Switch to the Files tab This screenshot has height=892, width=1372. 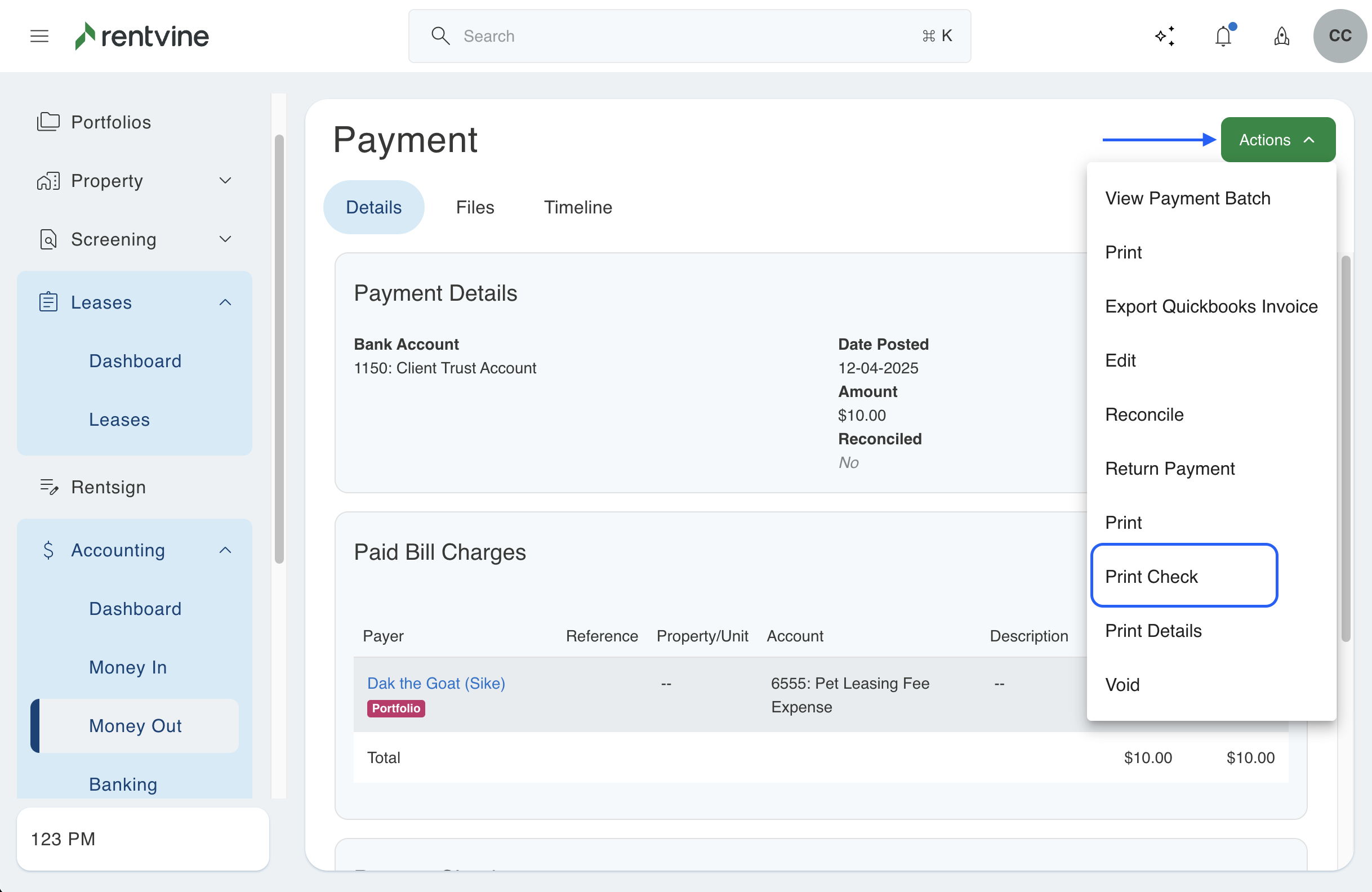474,207
